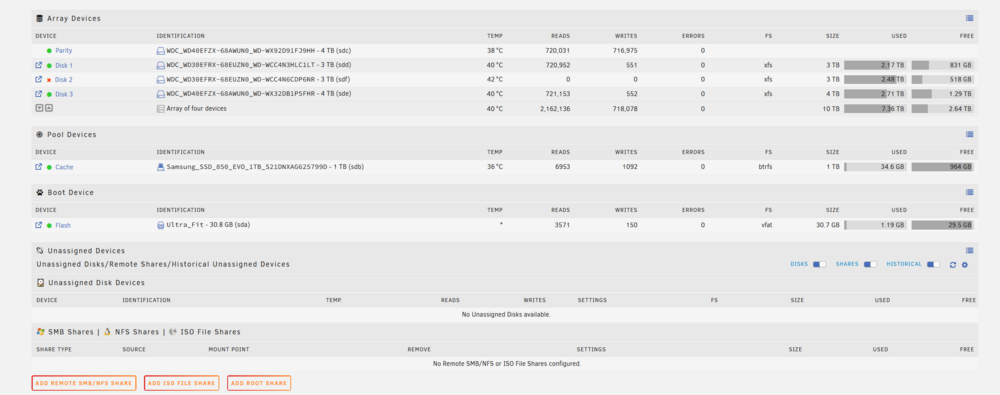Open the Cache device link
1000x395 pixels.
(64, 167)
